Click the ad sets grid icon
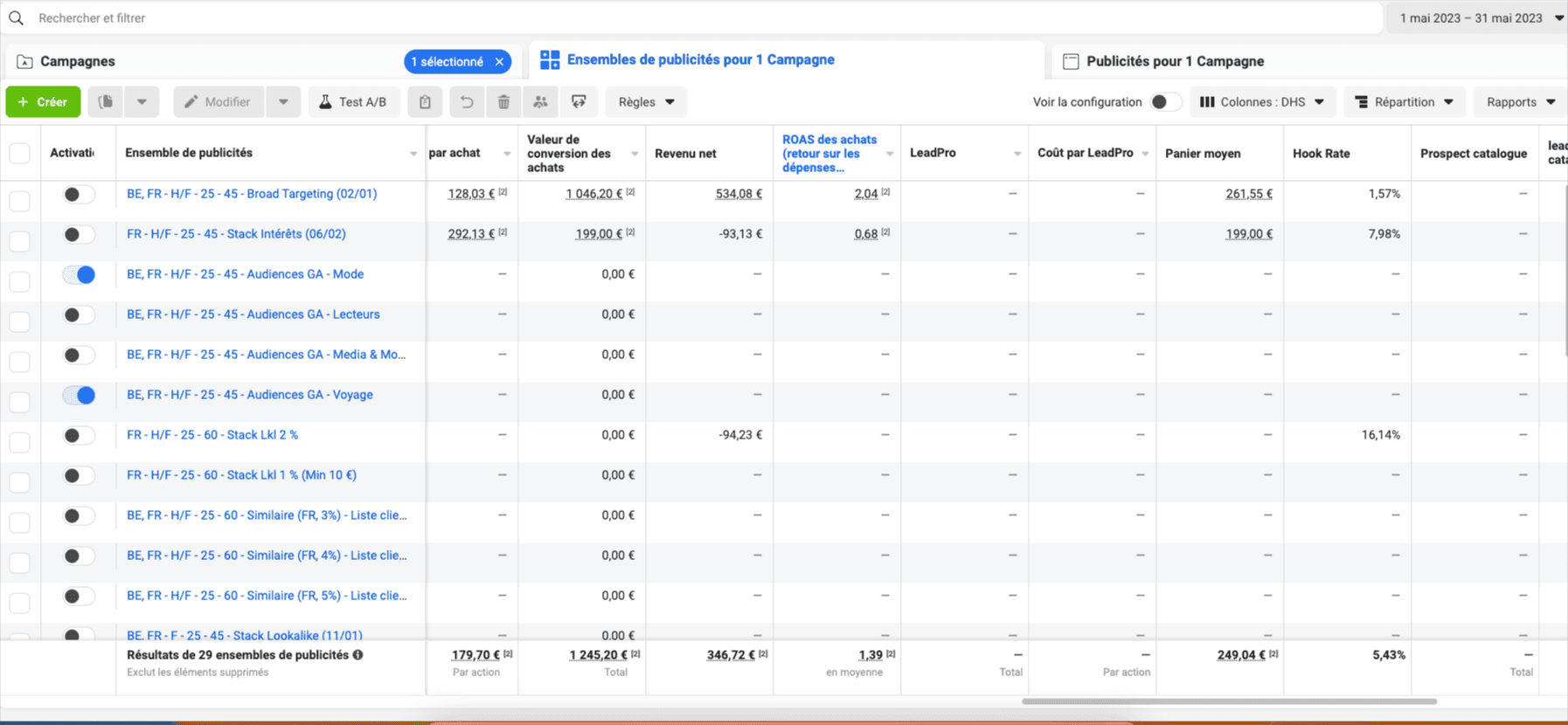 click(x=550, y=59)
